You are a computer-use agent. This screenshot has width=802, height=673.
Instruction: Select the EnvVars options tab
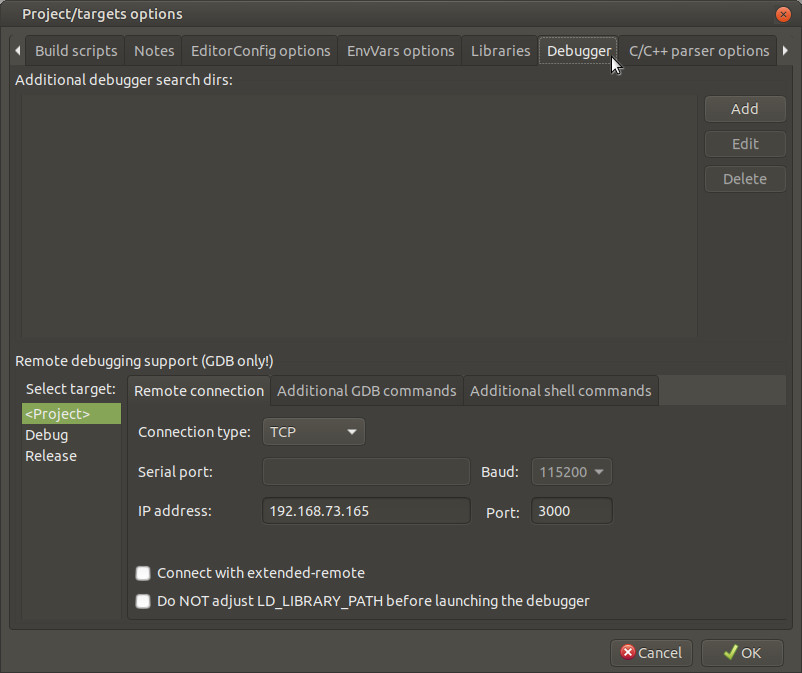coord(400,51)
